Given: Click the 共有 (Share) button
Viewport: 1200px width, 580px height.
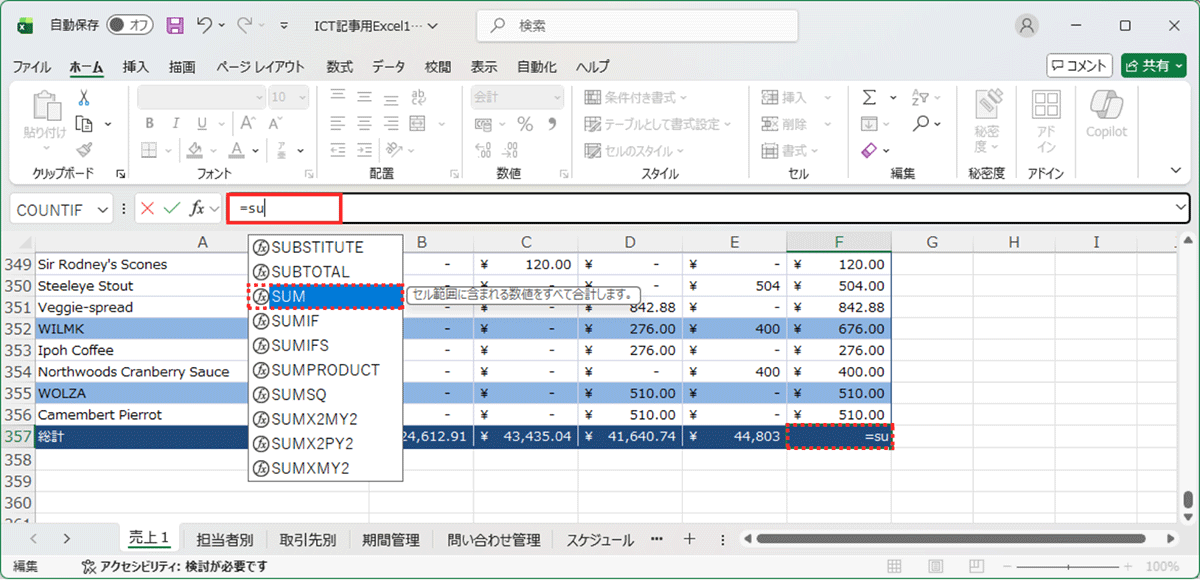Looking at the screenshot, I should pos(1153,66).
